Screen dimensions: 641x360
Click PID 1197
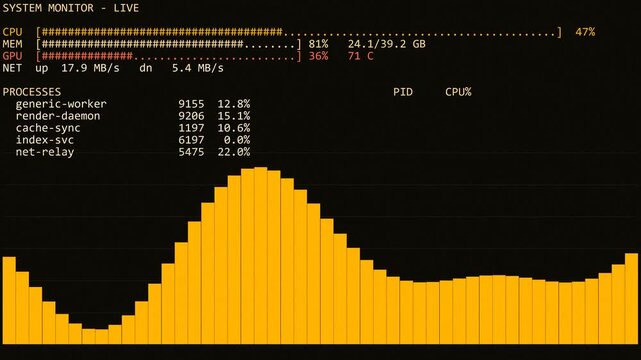[x=191, y=128]
